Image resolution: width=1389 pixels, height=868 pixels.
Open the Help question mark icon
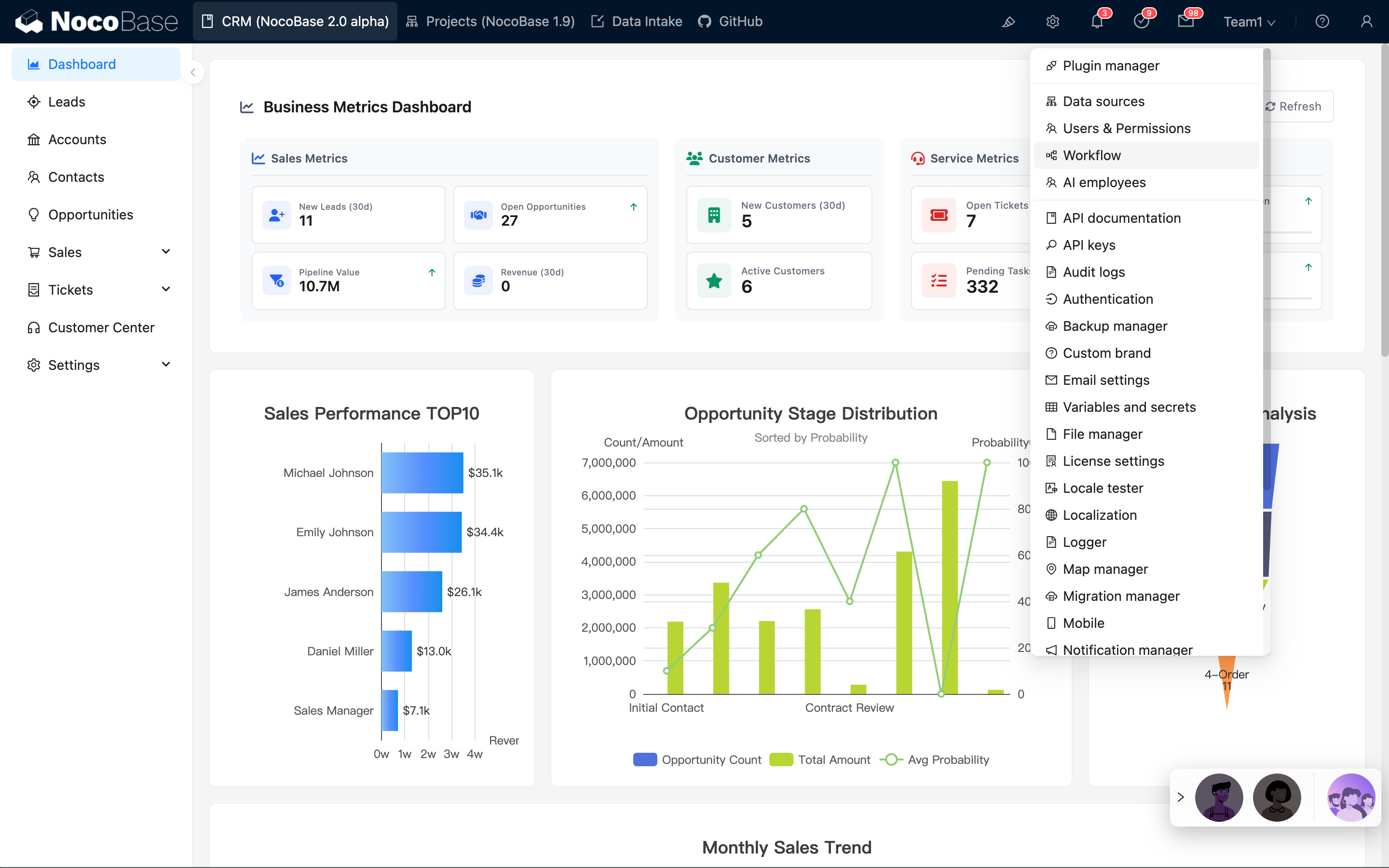1322,21
